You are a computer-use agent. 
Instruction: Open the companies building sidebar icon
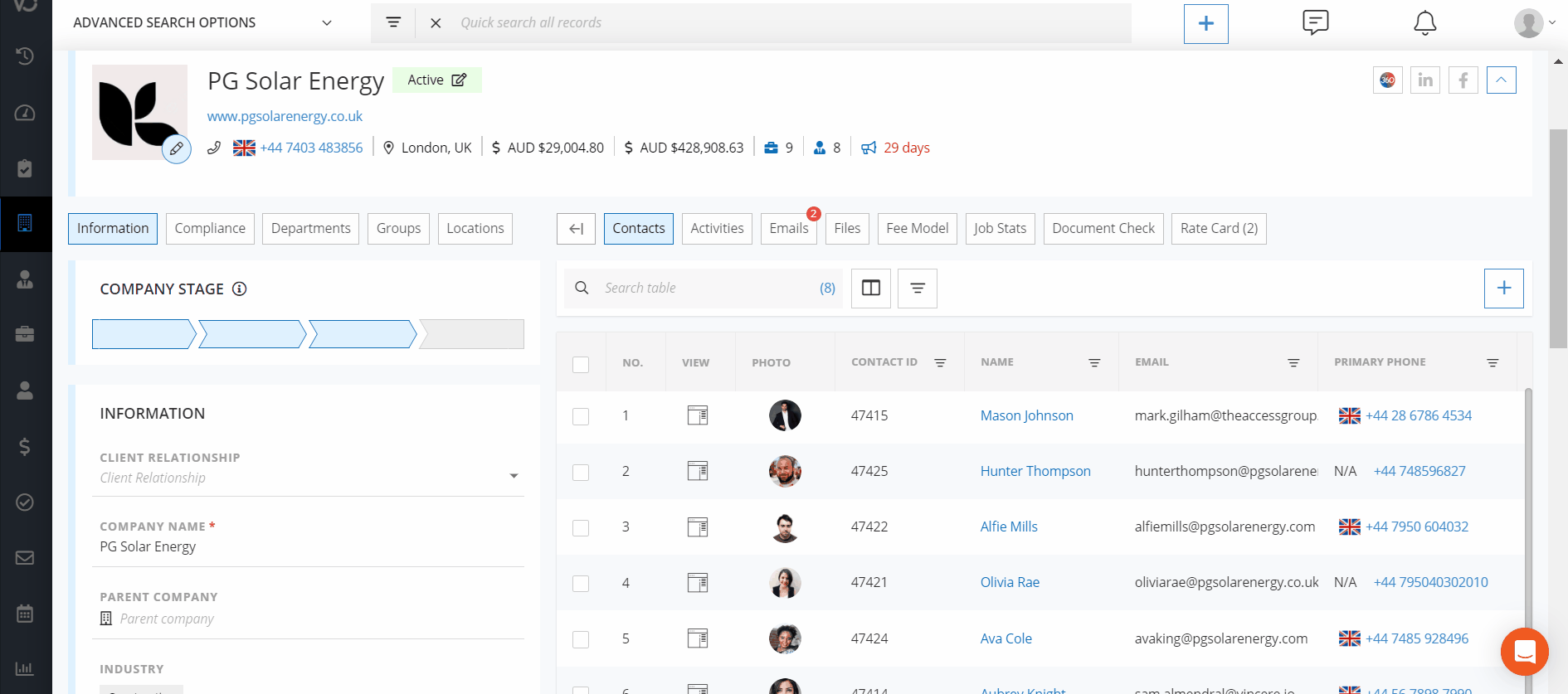pos(25,223)
